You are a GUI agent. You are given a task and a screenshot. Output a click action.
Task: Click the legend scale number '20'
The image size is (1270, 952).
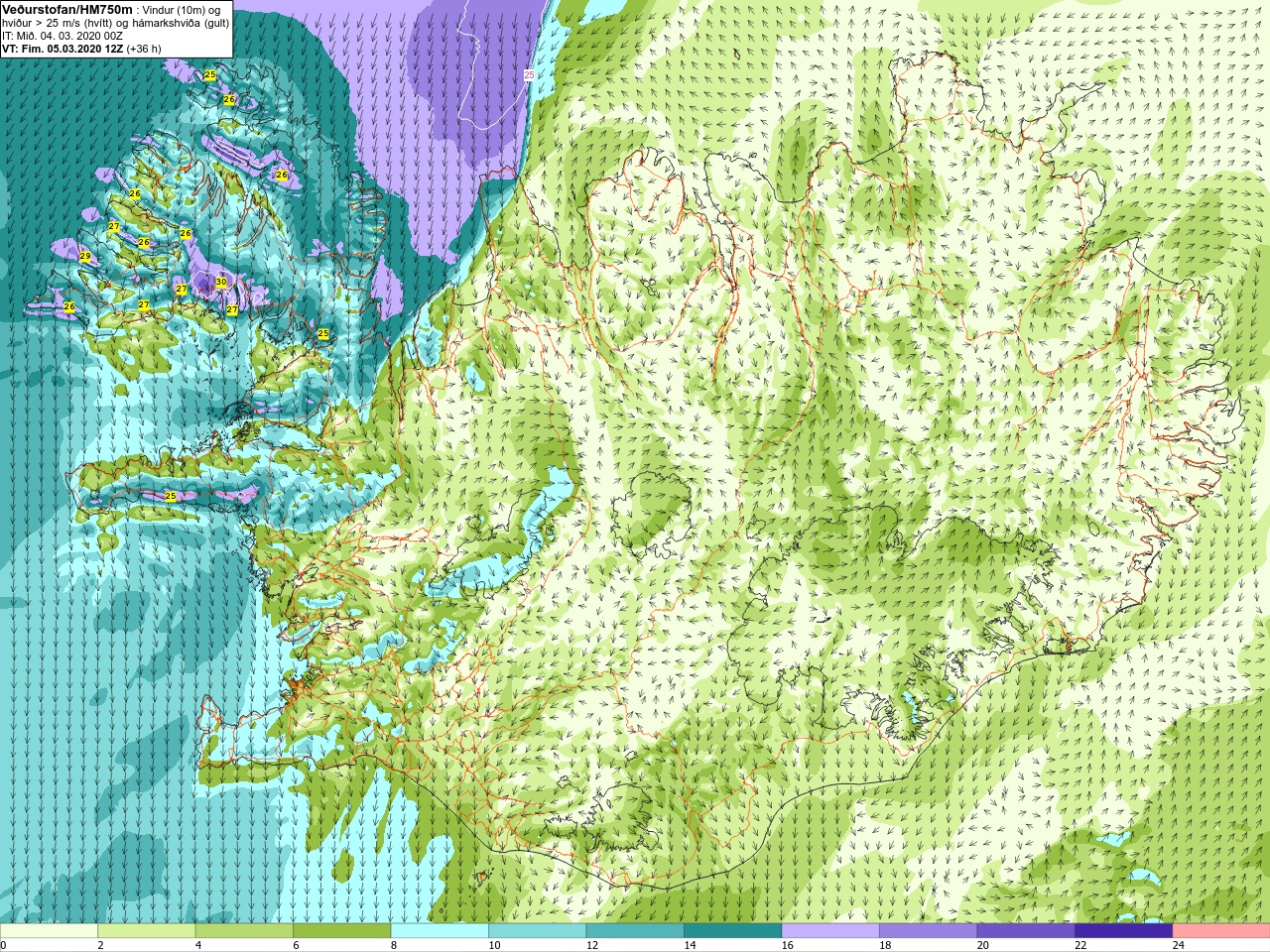click(982, 945)
